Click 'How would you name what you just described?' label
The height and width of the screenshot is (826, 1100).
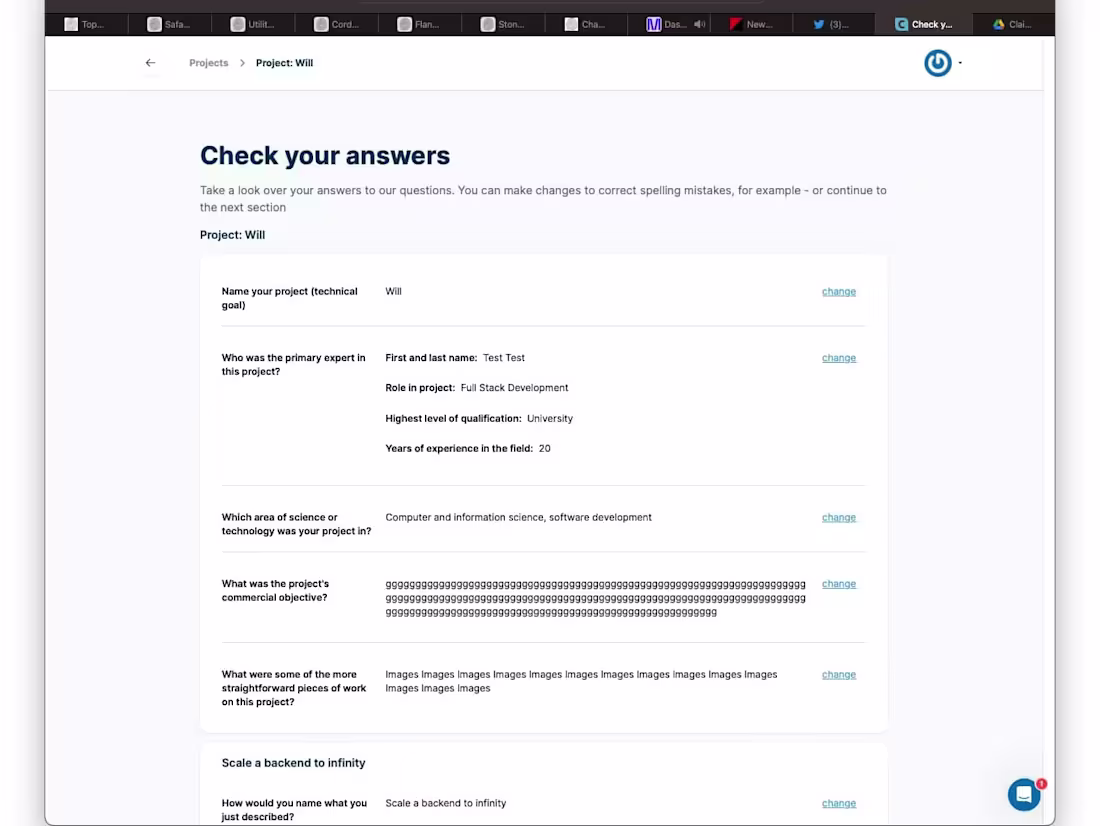click(x=294, y=810)
